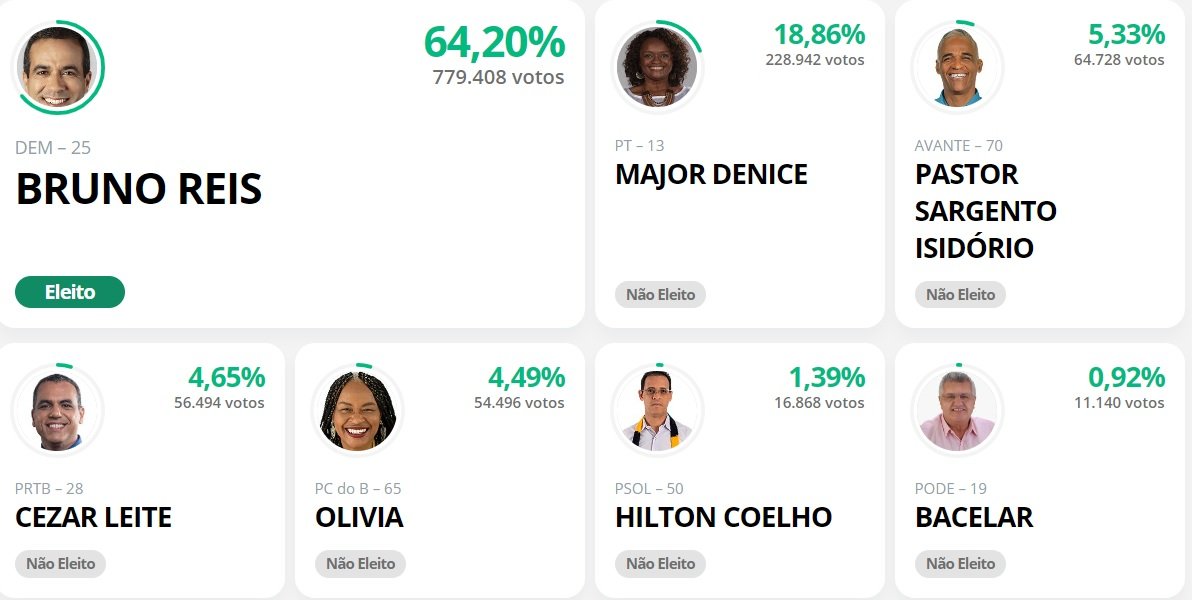The height and width of the screenshot is (600, 1192).
Task: Click the DEM – 25 candidate's photo
Action: coord(58,68)
